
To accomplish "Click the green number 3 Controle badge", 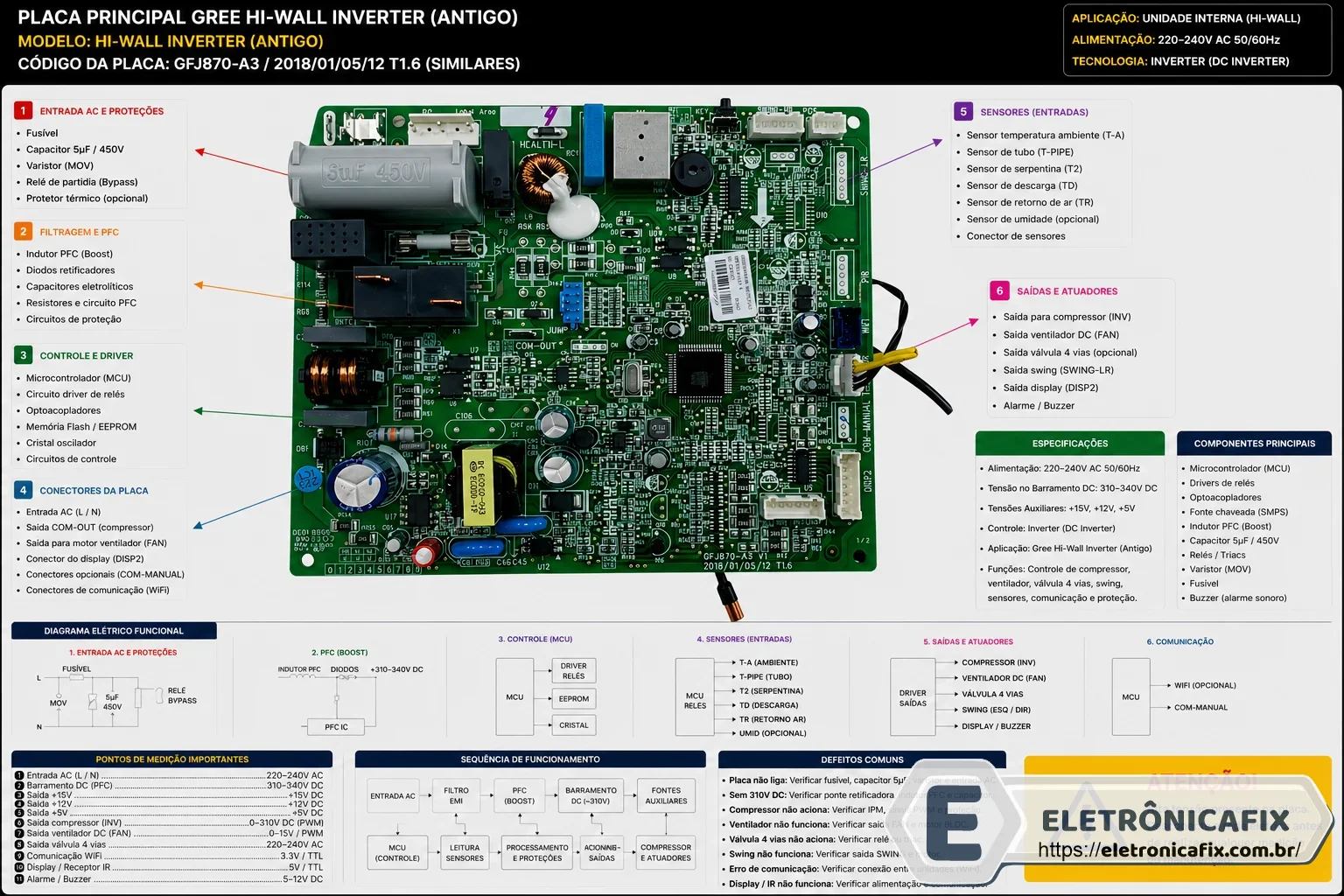I will (x=24, y=355).
